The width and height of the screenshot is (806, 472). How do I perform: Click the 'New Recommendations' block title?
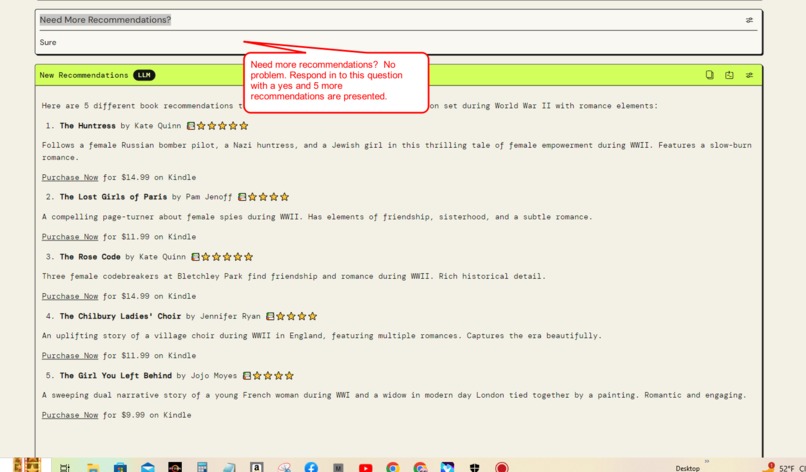84,75
